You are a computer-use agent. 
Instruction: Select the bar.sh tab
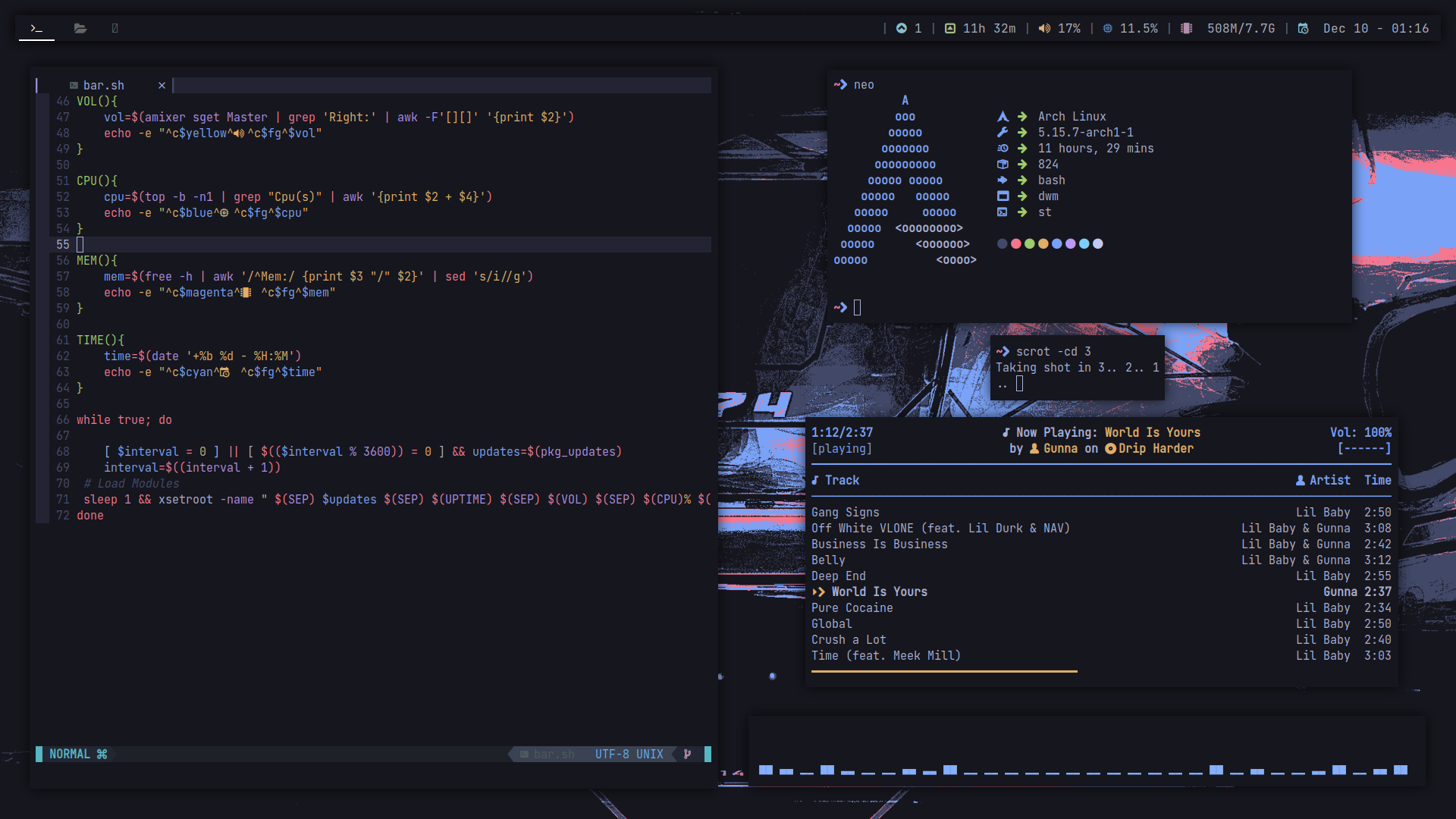pos(103,85)
